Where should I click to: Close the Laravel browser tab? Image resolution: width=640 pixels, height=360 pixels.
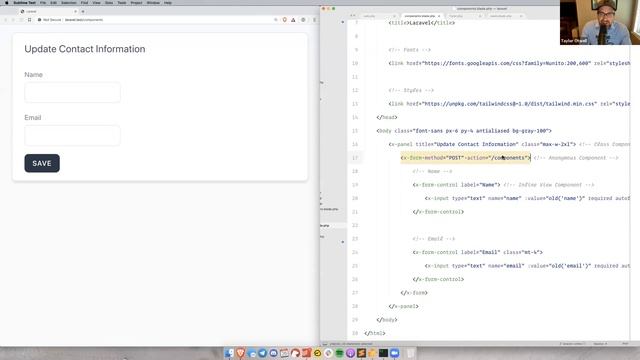[x=76, y=11]
